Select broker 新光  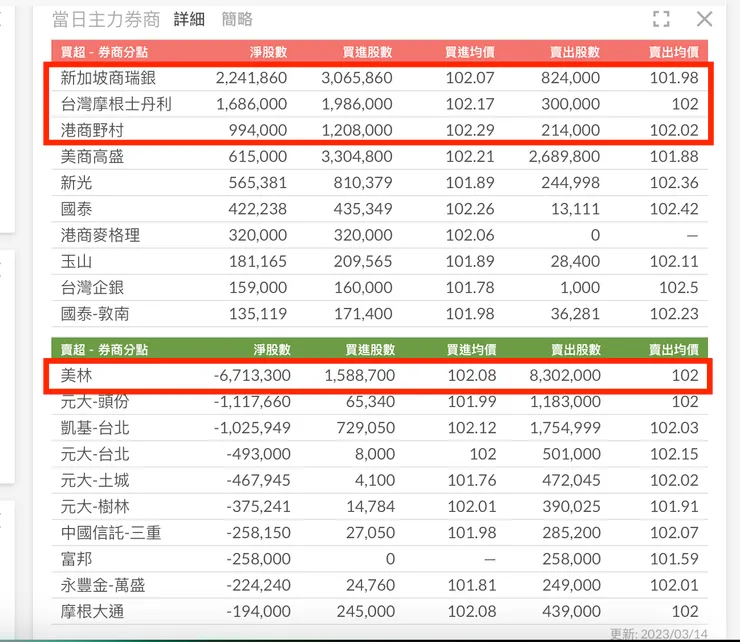tap(76, 183)
